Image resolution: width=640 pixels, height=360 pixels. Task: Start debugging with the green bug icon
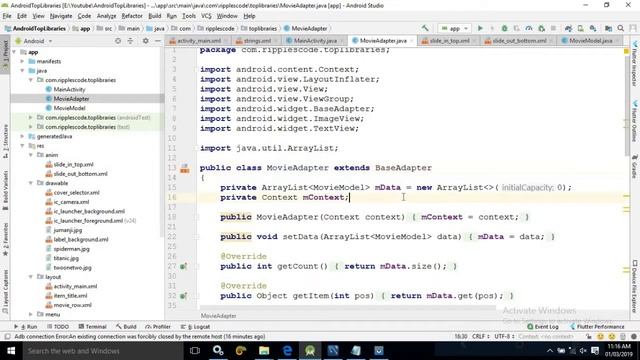point(504,28)
